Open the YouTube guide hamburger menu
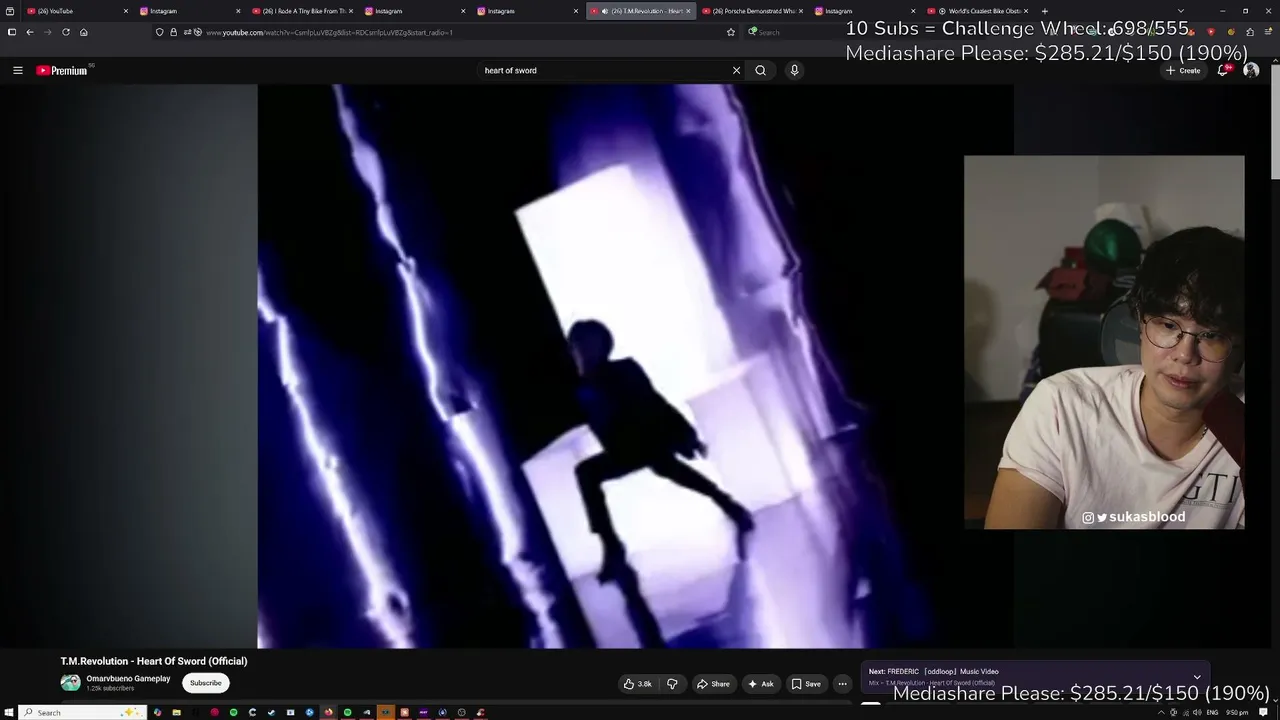Viewport: 1280px width, 720px height. tap(17, 70)
